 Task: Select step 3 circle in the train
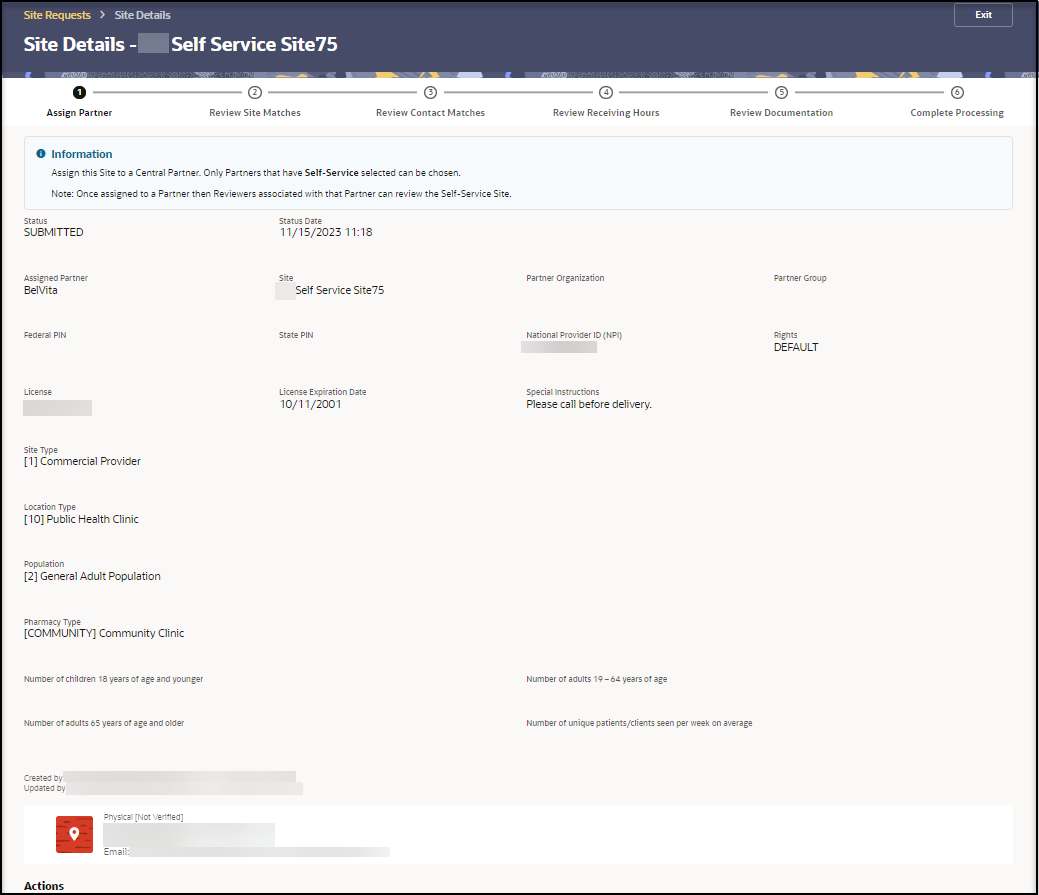coord(431,92)
